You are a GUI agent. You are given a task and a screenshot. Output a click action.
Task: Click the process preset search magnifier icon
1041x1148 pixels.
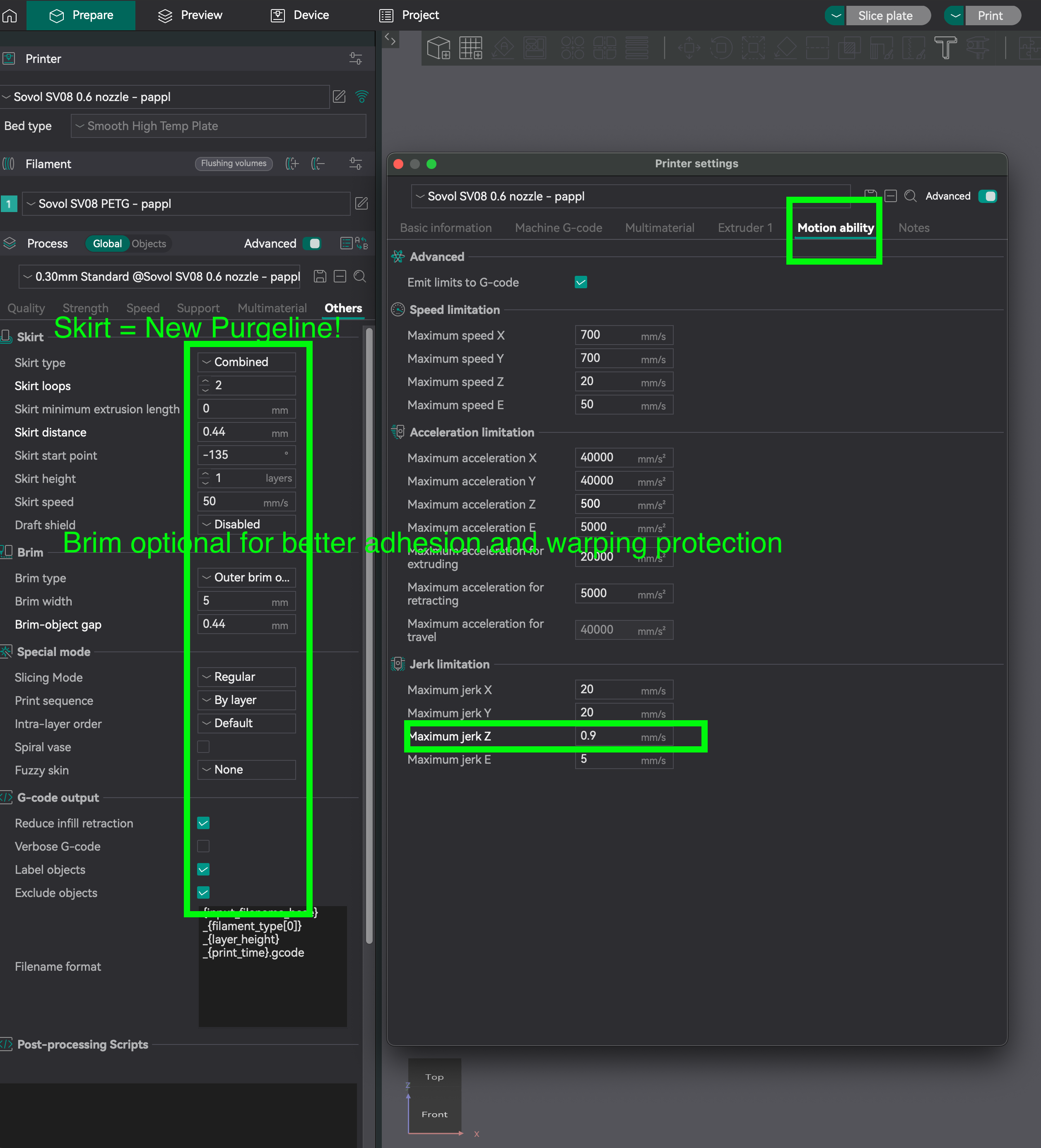pyautogui.click(x=360, y=277)
